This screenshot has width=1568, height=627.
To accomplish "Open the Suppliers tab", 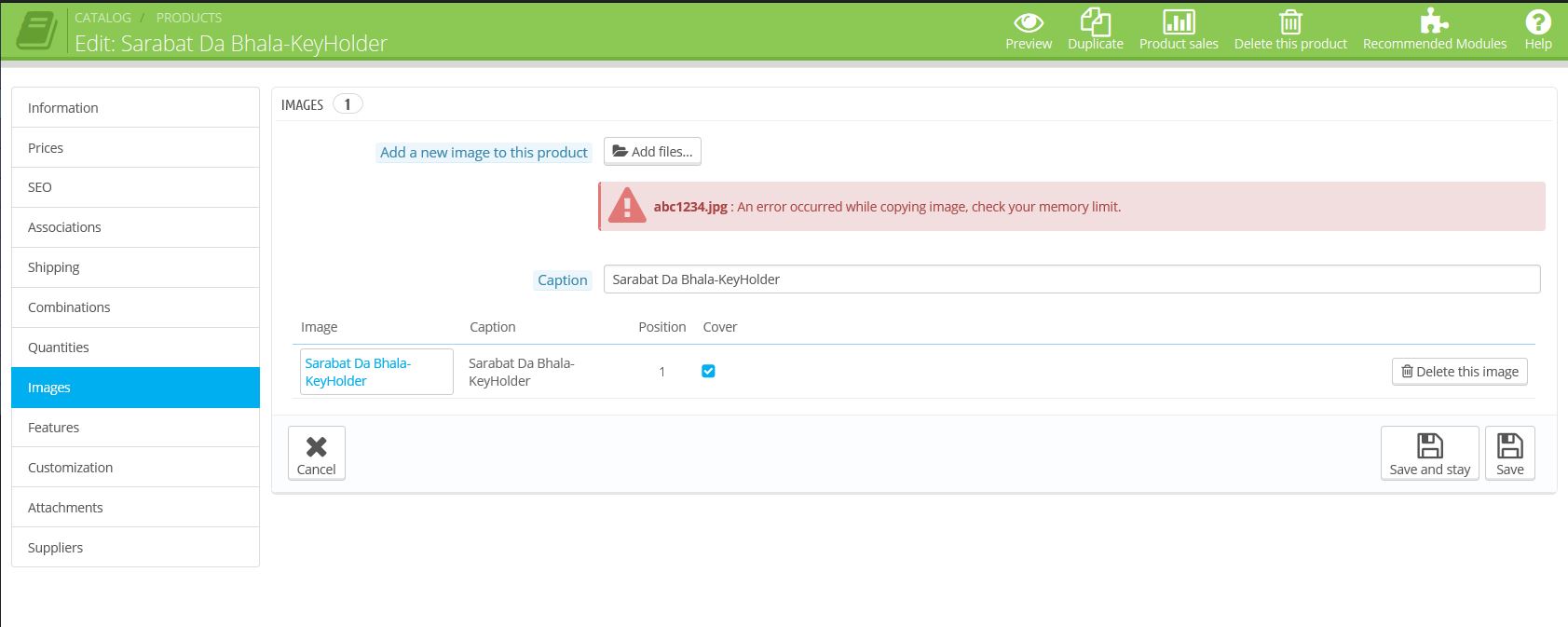I will click(135, 548).
